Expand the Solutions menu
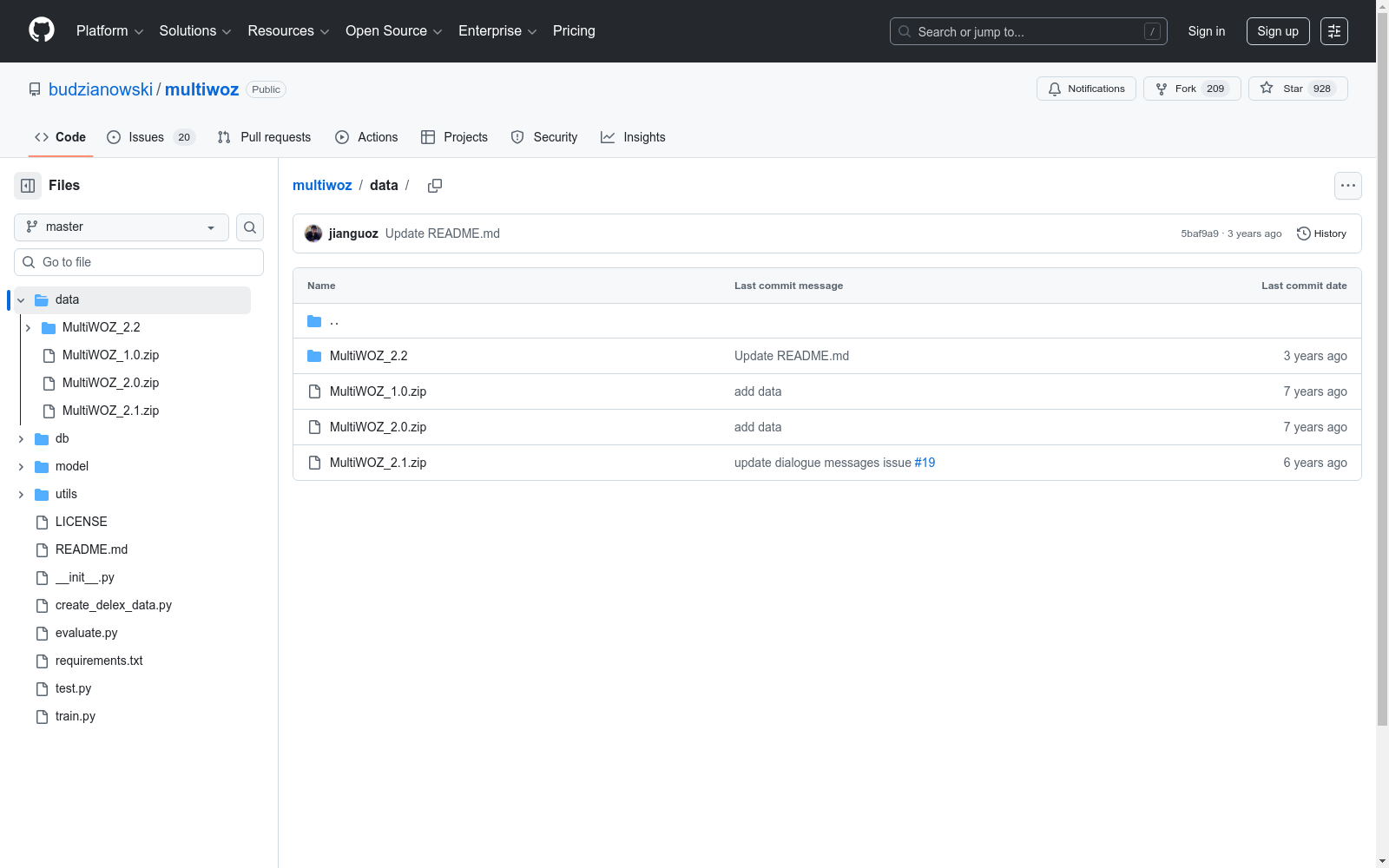This screenshot has height=868, width=1389. [195, 31]
